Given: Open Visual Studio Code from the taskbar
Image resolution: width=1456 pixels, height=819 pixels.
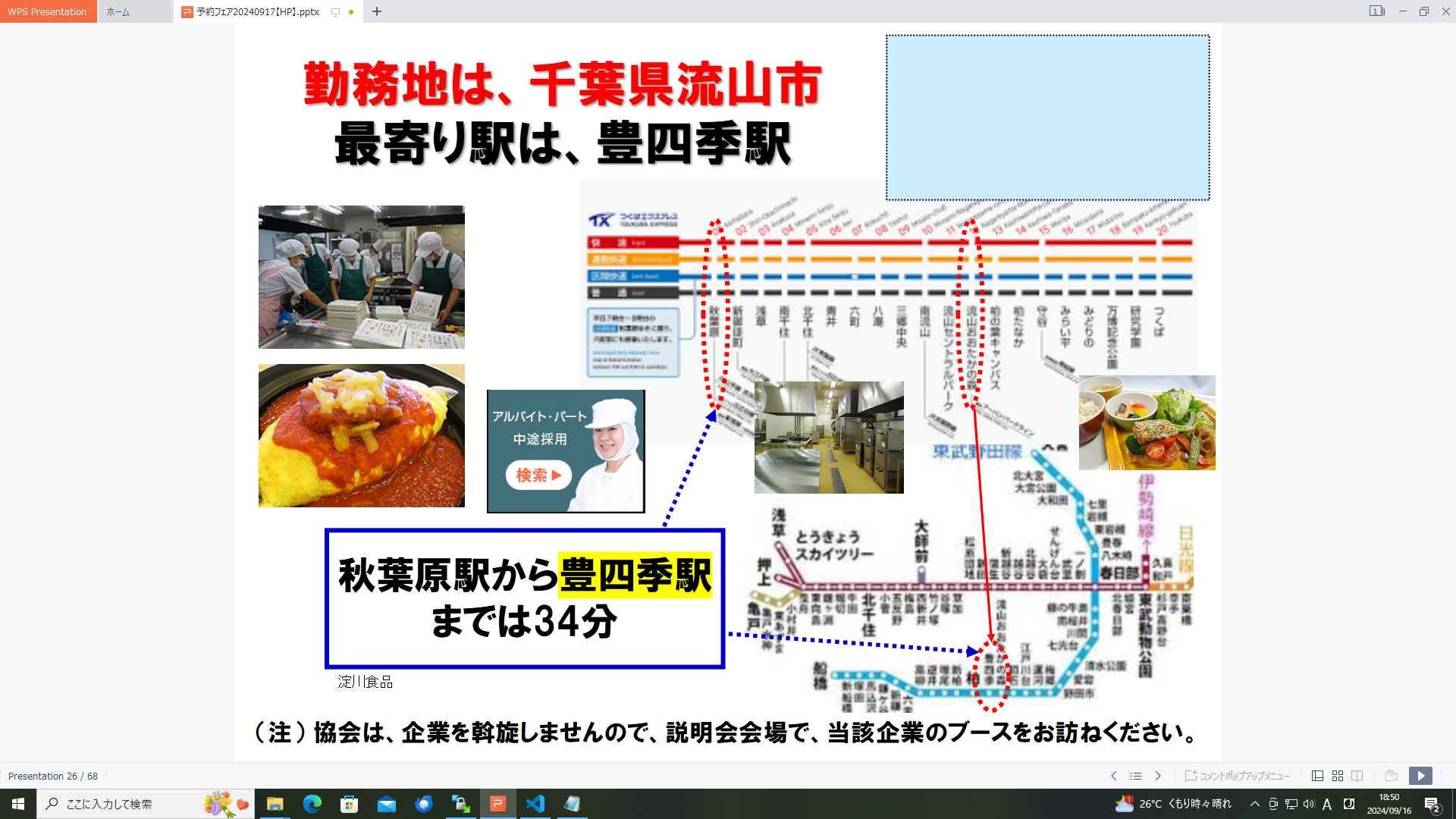Looking at the screenshot, I should 535,804.
